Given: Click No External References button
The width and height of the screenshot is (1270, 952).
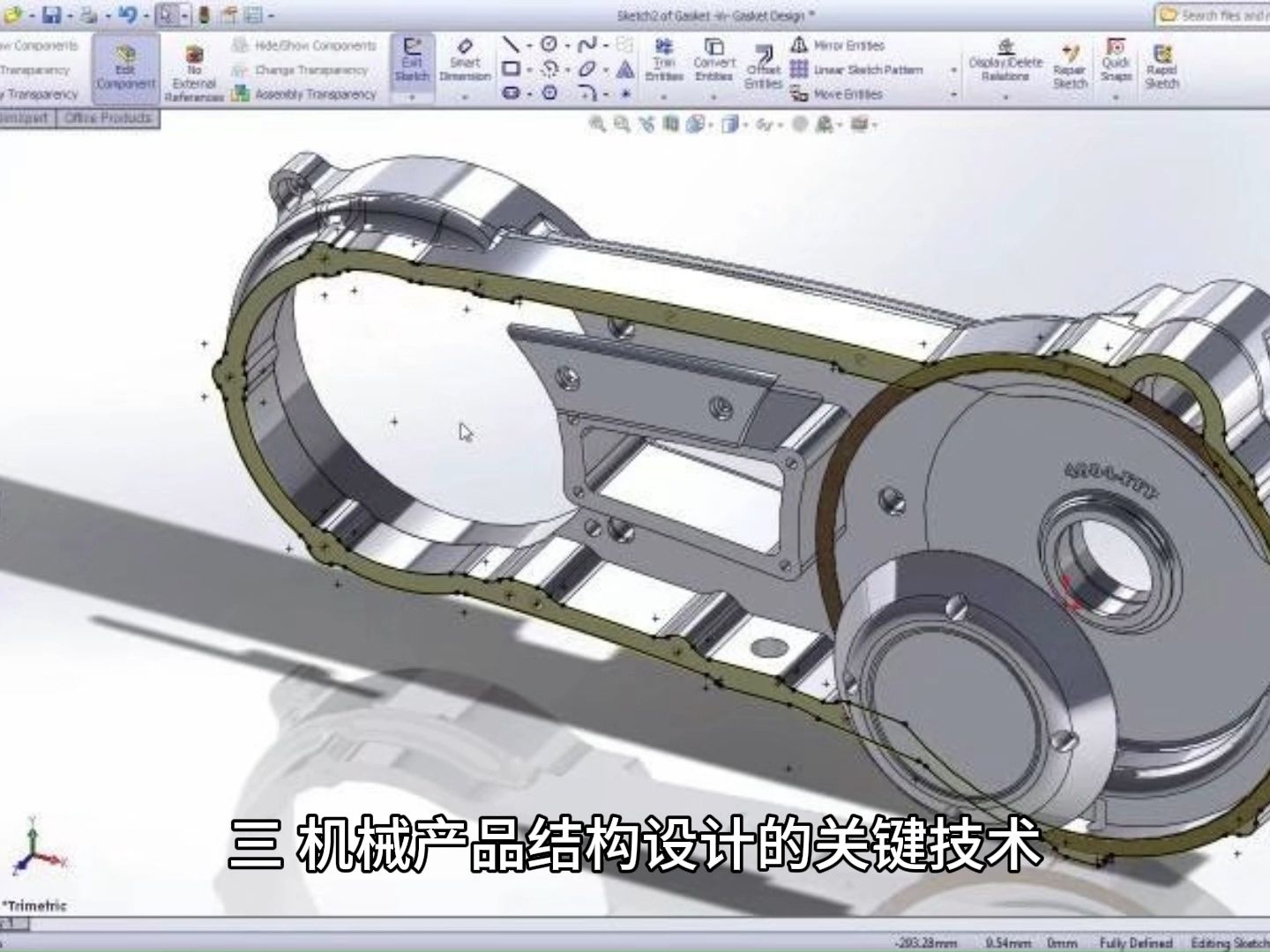Looking at the screenshot, I should 195,74.
